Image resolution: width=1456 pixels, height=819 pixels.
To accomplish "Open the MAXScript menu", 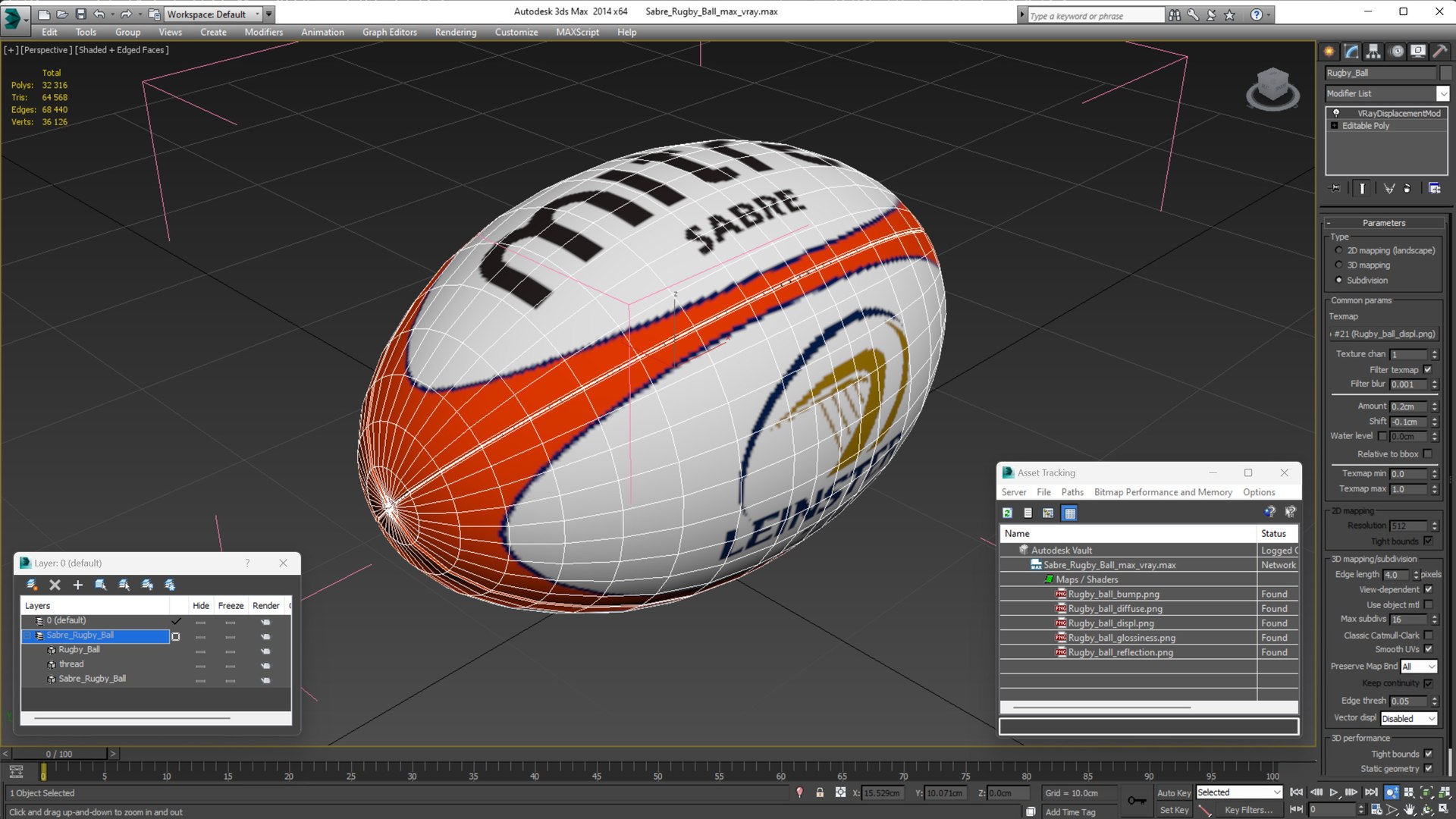I will tap(576, 32).
